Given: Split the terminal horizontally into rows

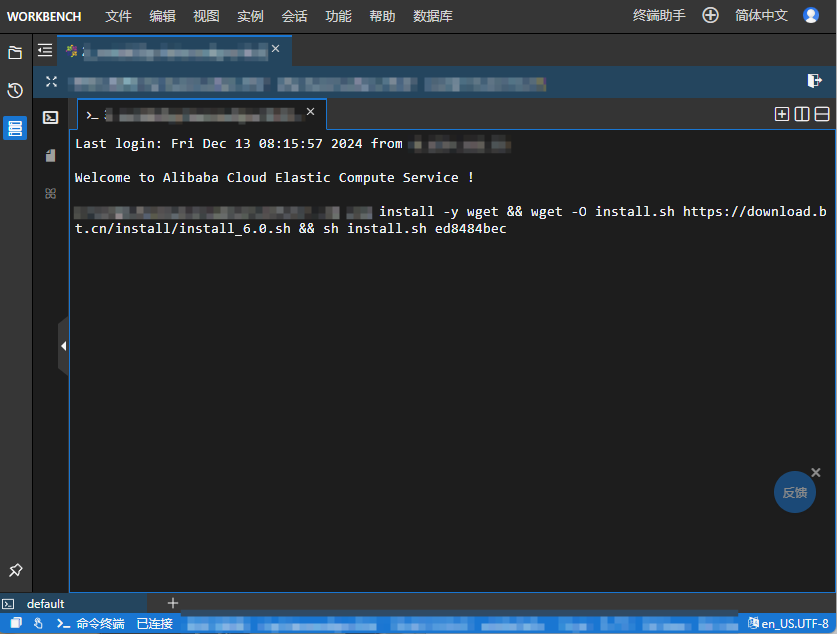Looking at the screenshot, I should coord(822,114).
